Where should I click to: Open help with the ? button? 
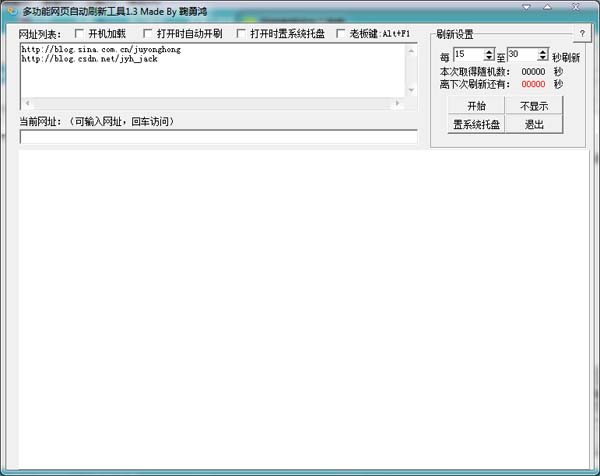point(582,34)
